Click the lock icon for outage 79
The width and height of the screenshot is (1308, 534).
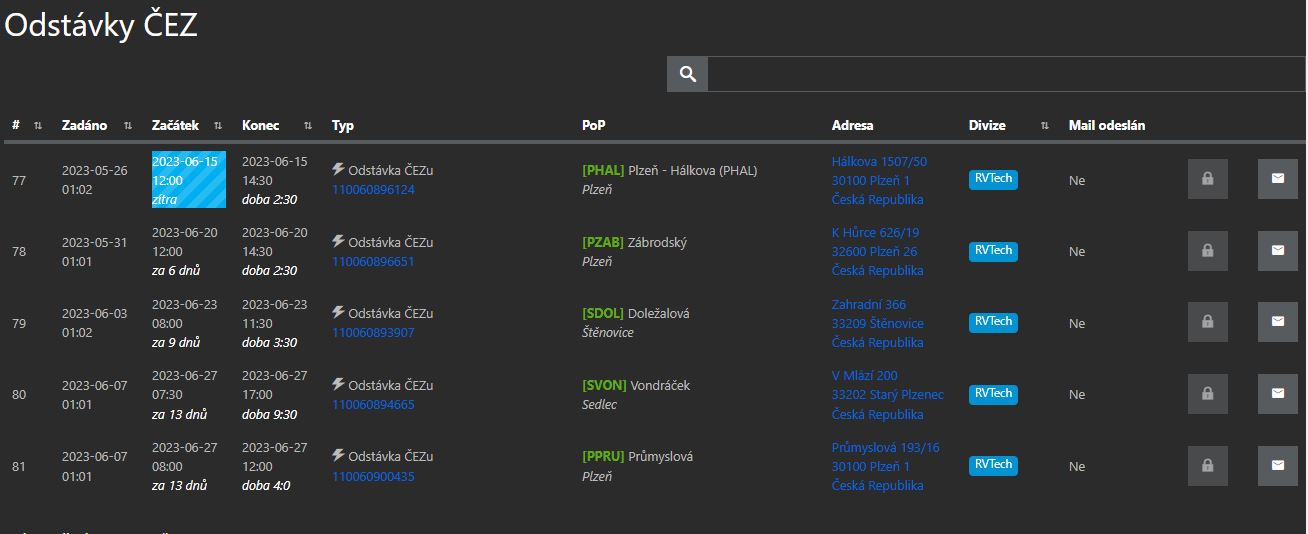(1207, 322)
